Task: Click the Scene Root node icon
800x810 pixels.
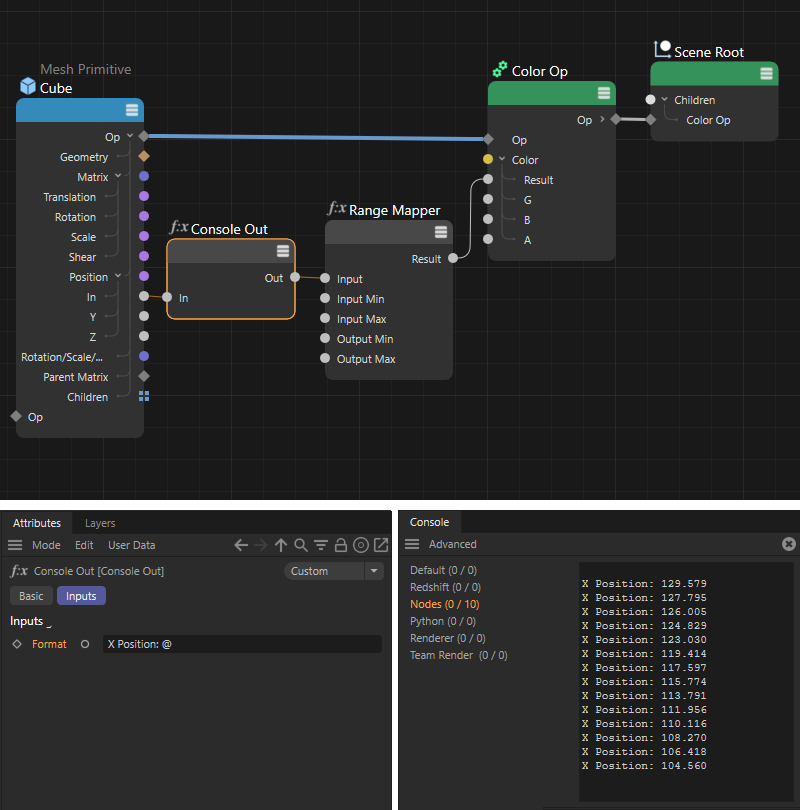Action: (662, 49)
